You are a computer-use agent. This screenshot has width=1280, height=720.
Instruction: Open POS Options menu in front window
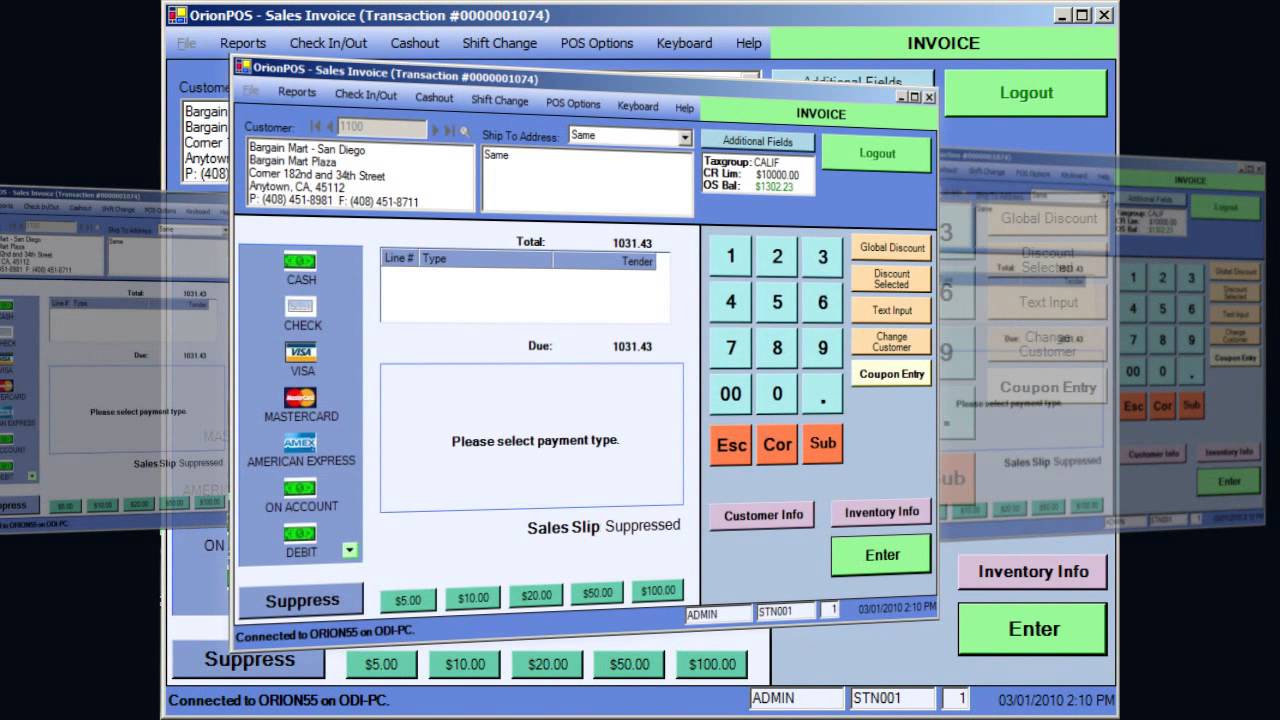pyautogui.click(x=573, y=103)
